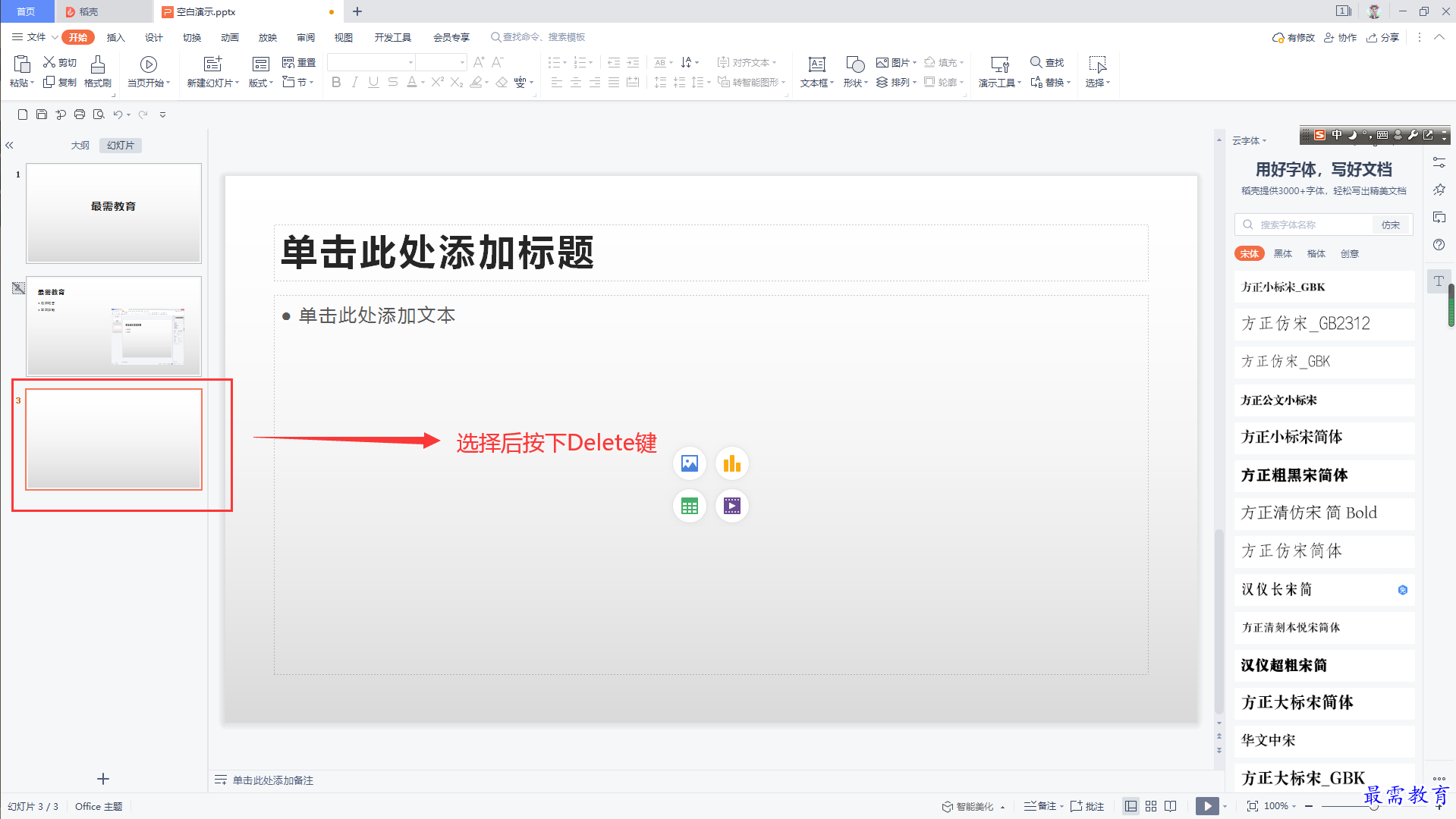The image size is (1456, 819).
Task: Open the font size combo box
Action: click(441, 62)
